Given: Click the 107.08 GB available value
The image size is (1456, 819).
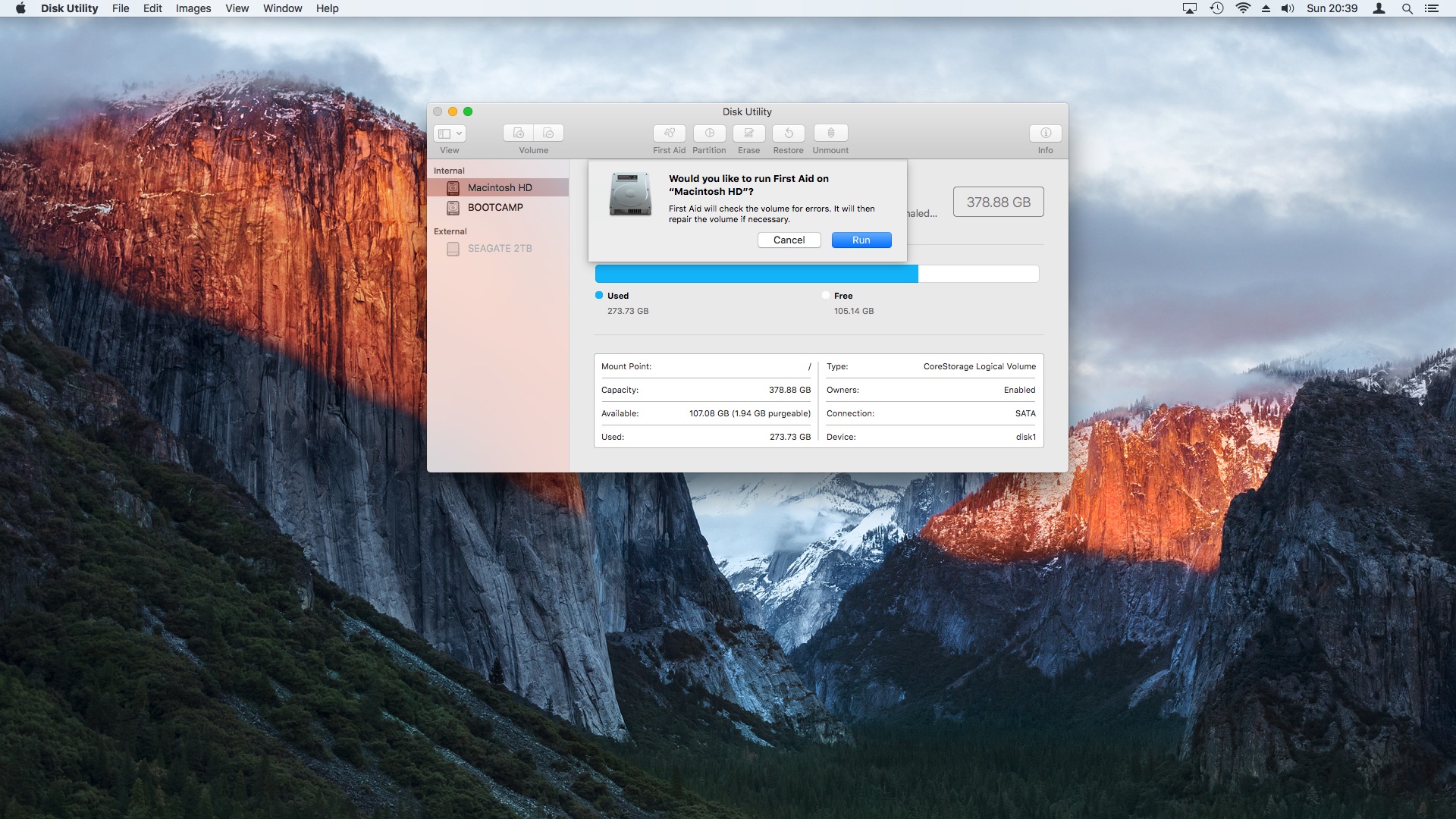Looking at the screenshot, I should pyautogui.click(x=750, y=413).
